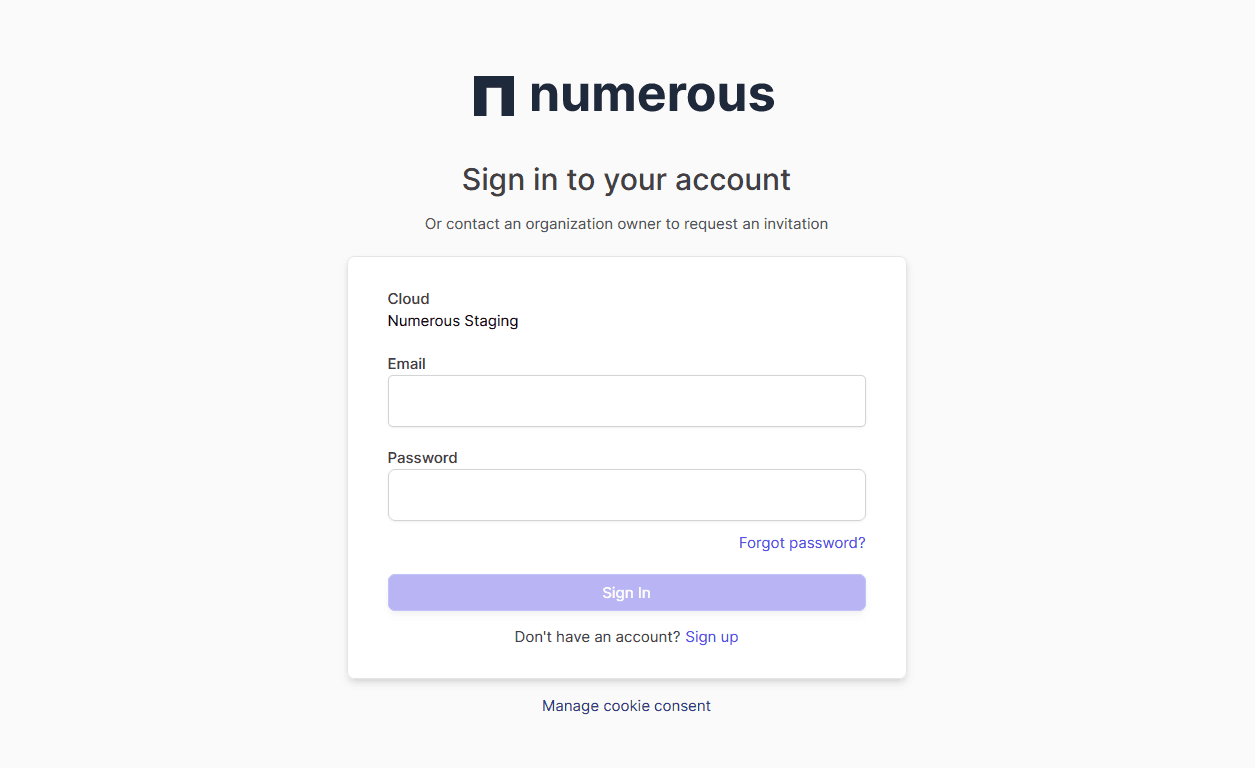Click the Numerous Staging cloud name
Image resolution: width=1255 pixels, height=768 pixels.
(x=453, y=321)
